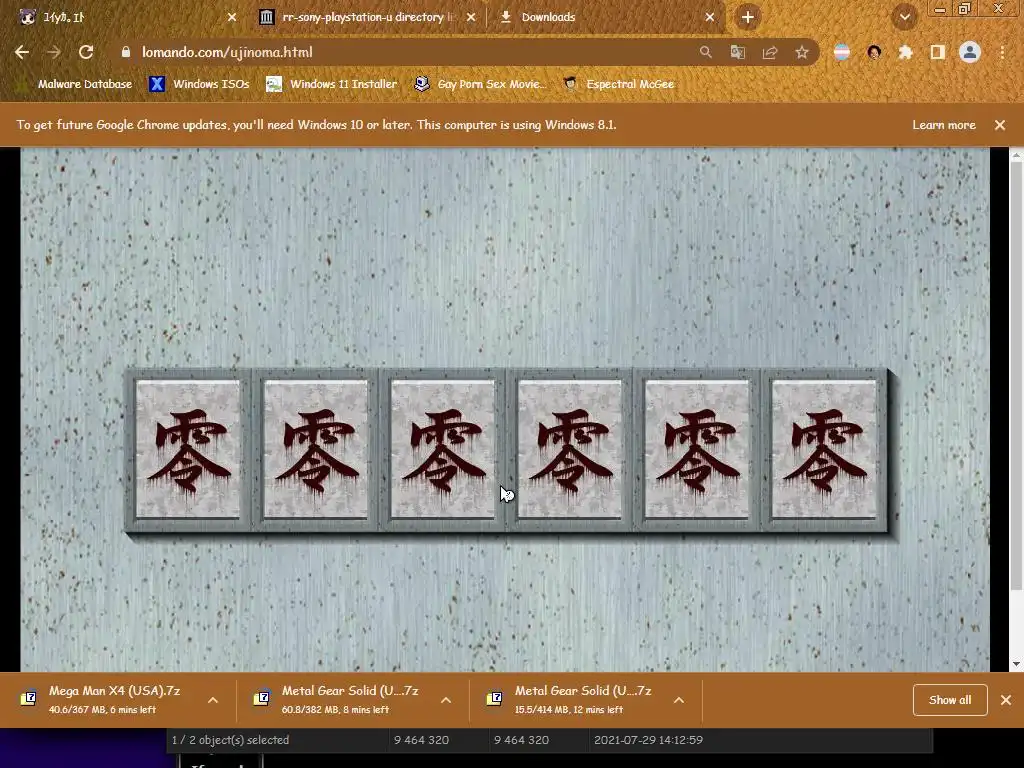Open the Espectral McGee bookmark
This screenshot has width=1024, height=768.
coord(619,84)
